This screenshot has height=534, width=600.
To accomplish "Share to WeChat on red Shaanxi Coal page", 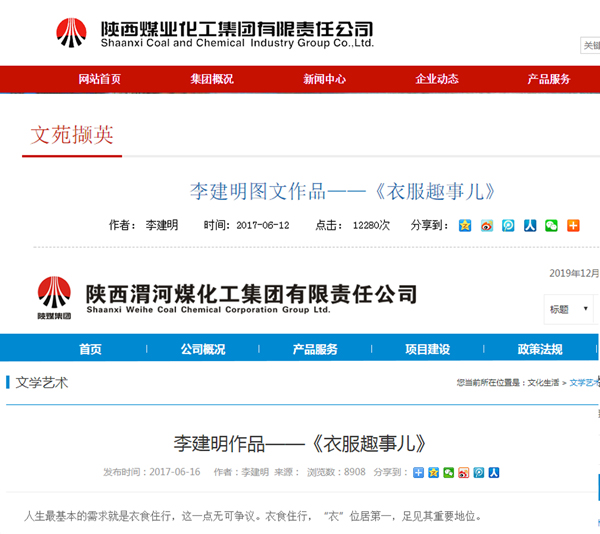I will coord(551,225).
